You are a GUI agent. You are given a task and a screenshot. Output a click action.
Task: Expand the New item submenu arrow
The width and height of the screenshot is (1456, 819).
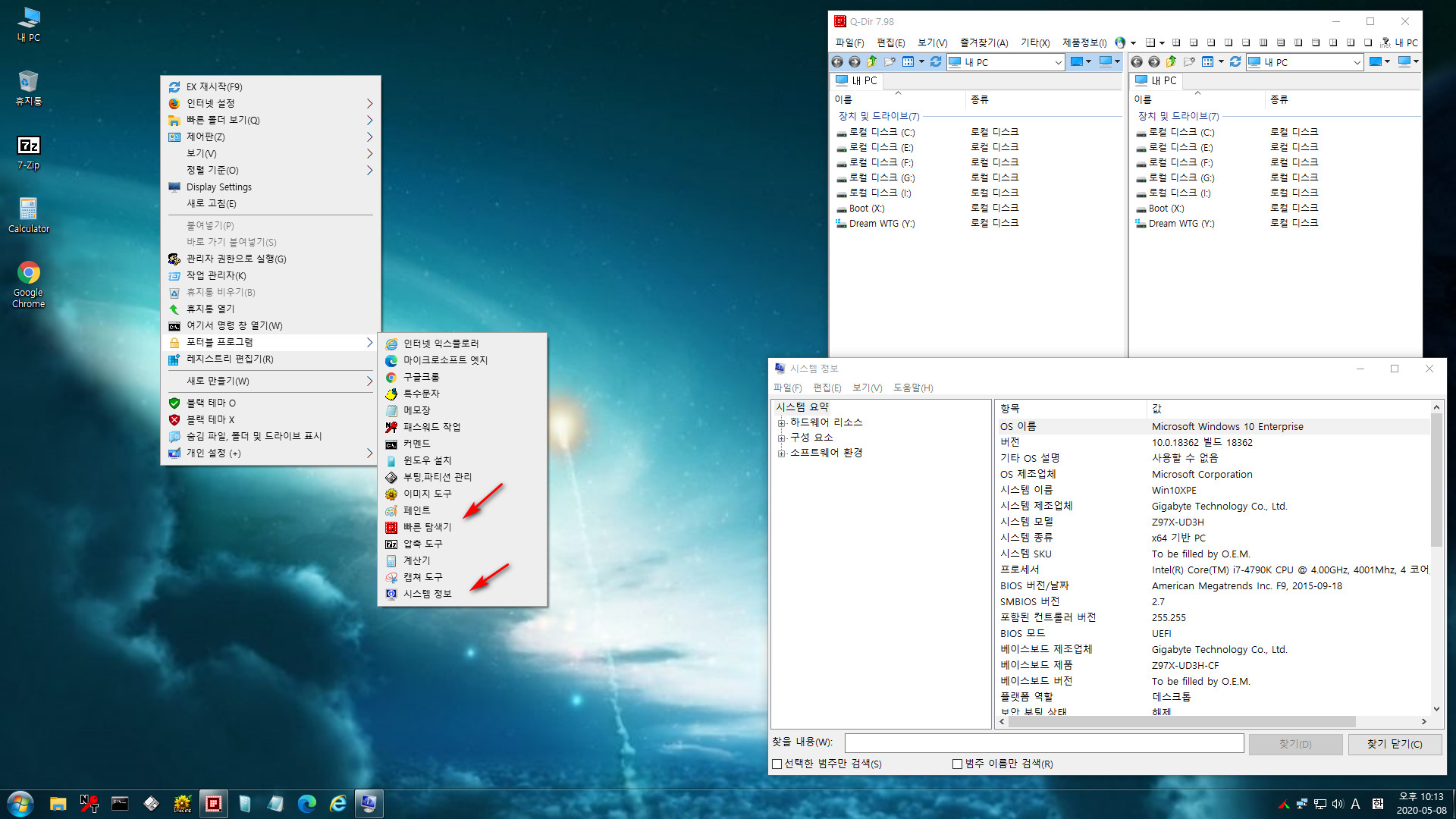(x=370, y=381)
